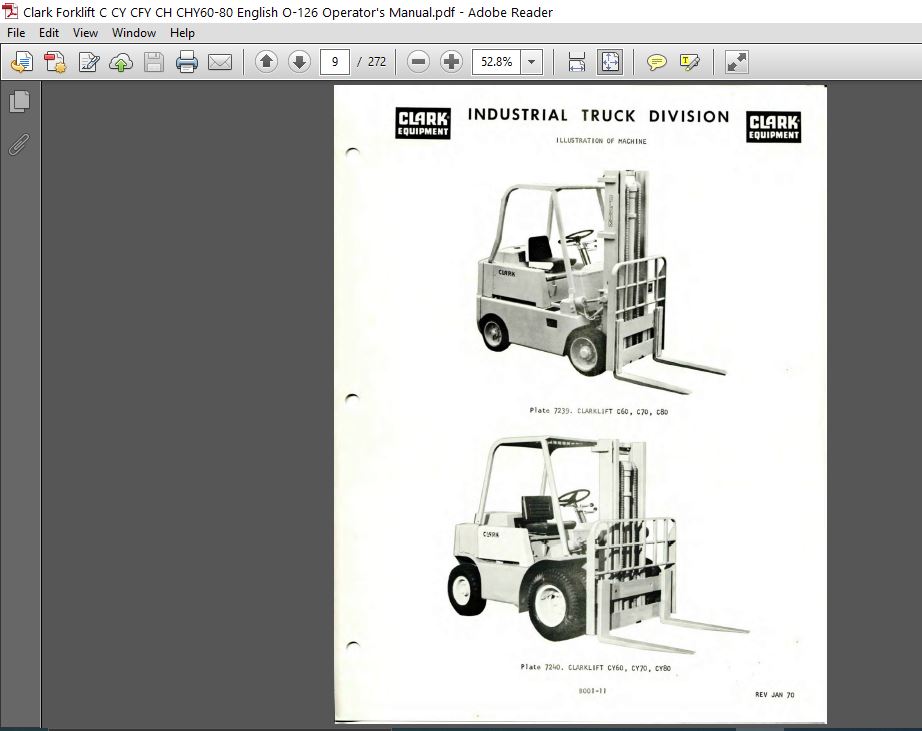Click the Create PDF toolbar icon

55,62
